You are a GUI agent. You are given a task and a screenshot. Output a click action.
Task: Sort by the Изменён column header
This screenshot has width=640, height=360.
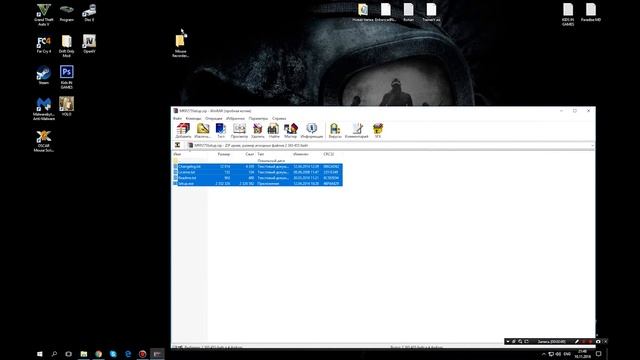[x=301, y=154]
